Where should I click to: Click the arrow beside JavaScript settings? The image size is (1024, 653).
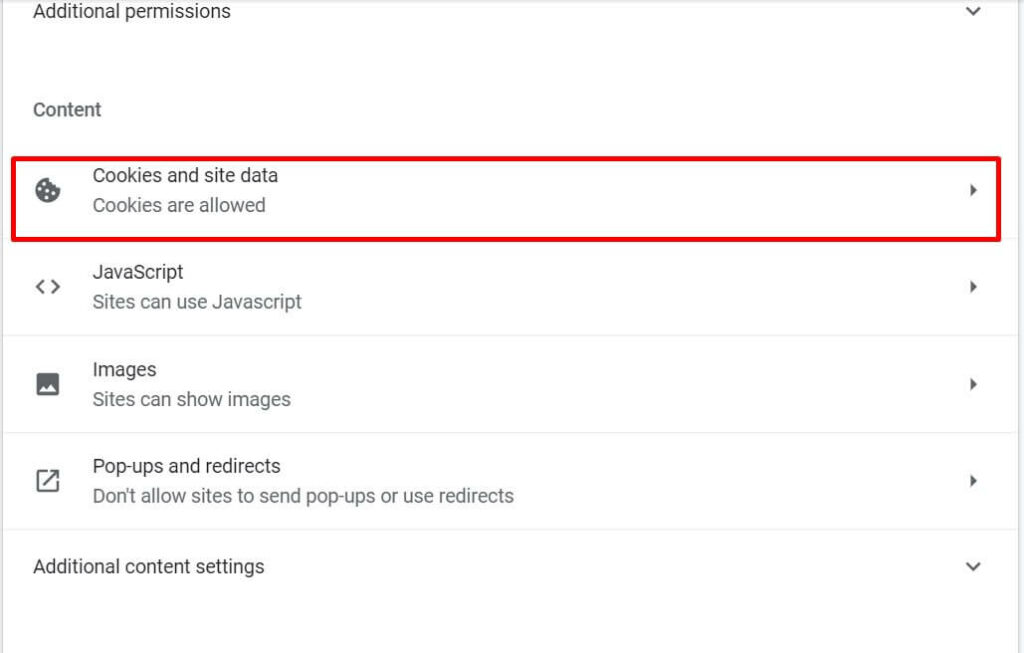(973, 287)
